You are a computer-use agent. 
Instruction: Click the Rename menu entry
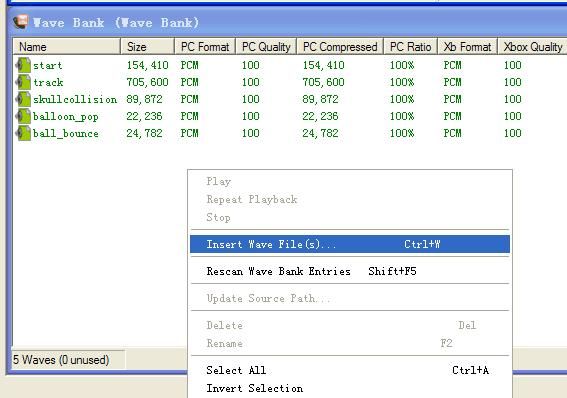350,343
